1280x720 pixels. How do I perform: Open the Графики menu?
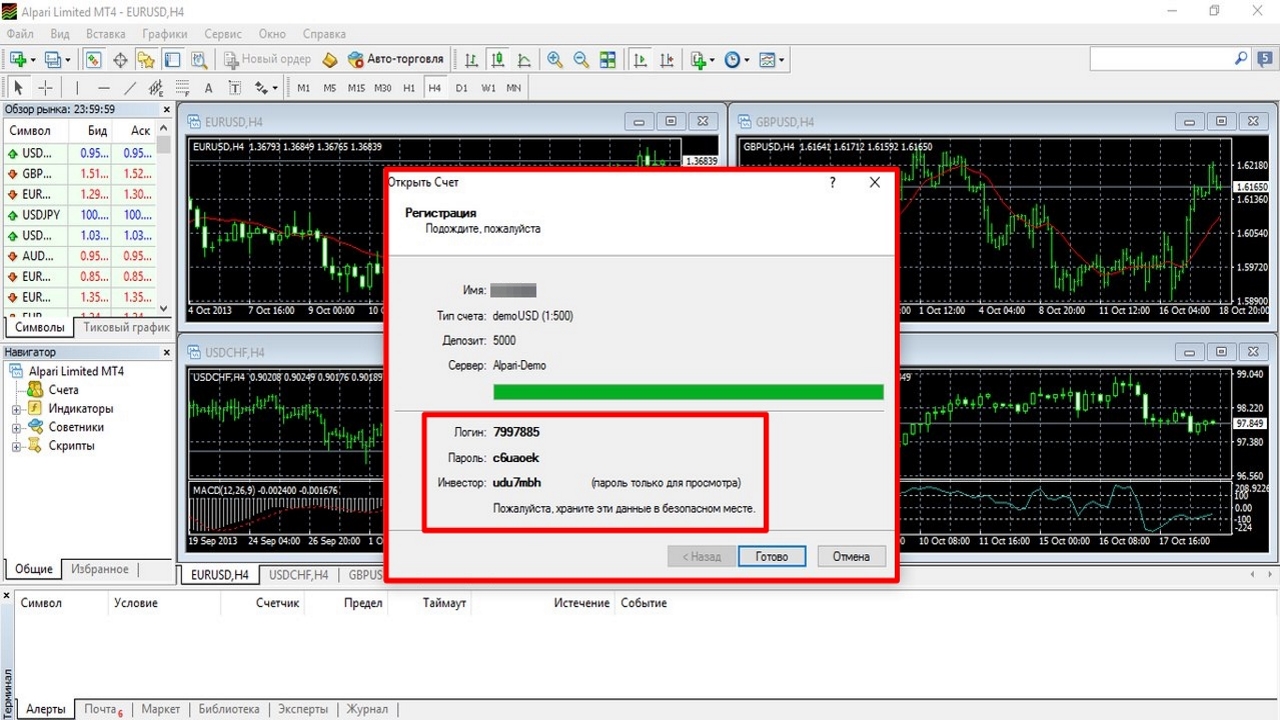(164, 34)
